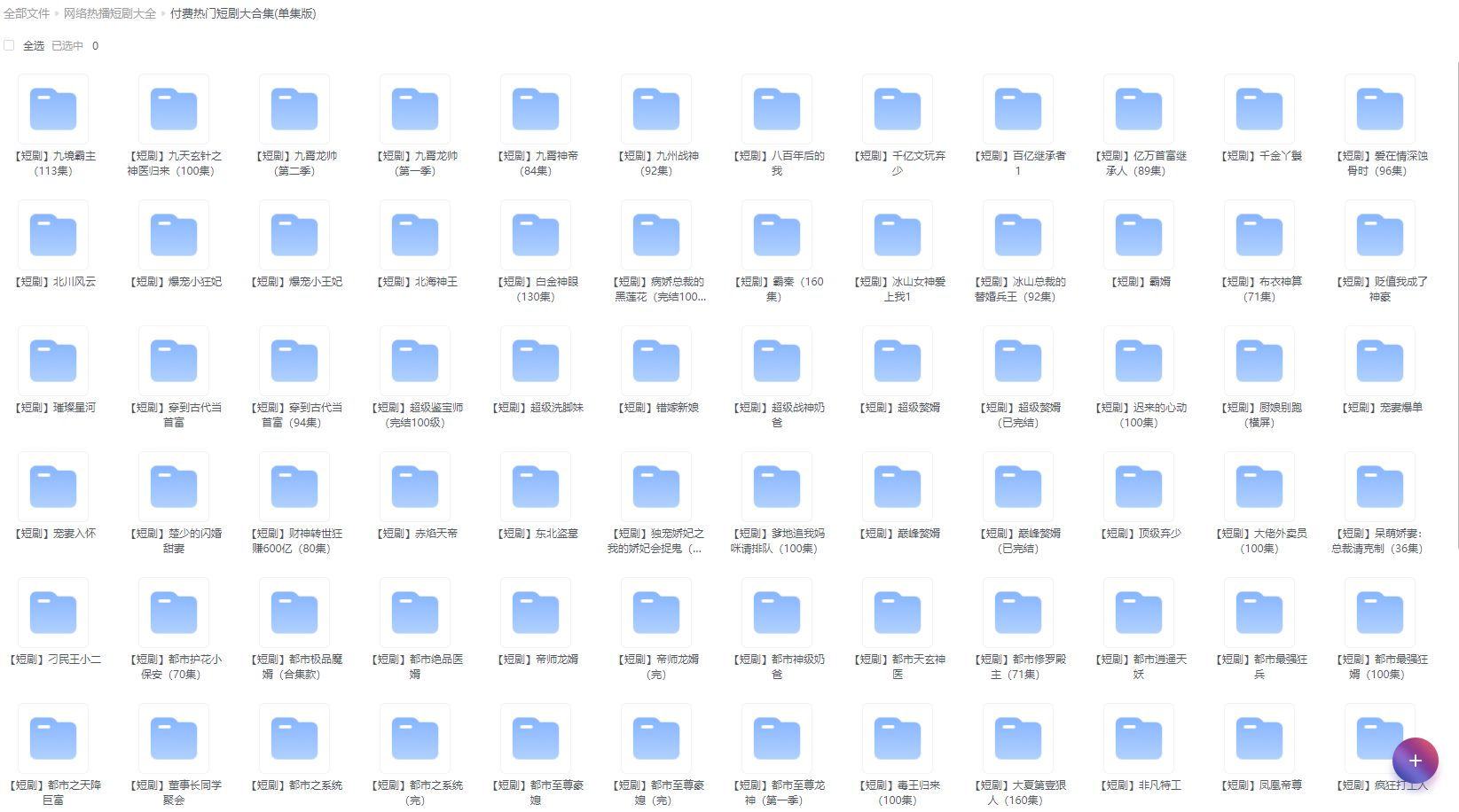Open folder 北川风云
Viewport: 1459px width, 812px height.
53,235
